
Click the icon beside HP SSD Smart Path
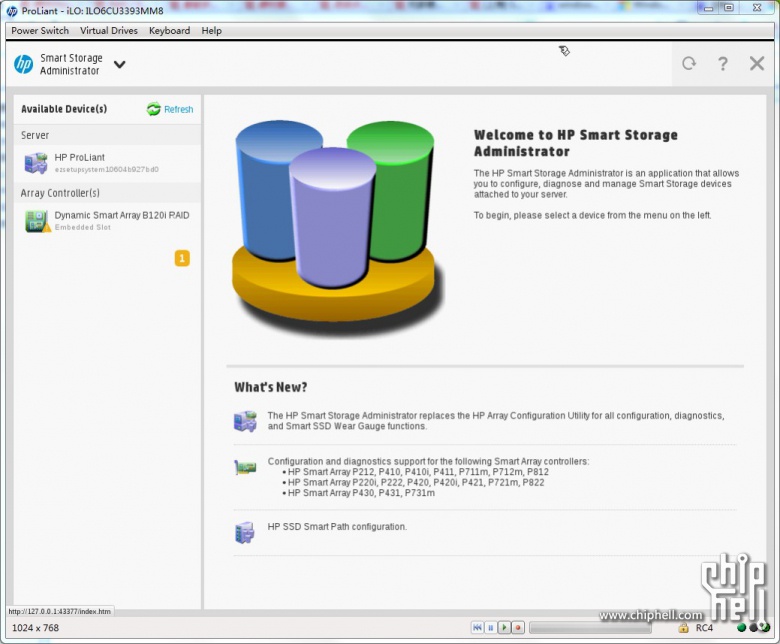coord(244,532)
